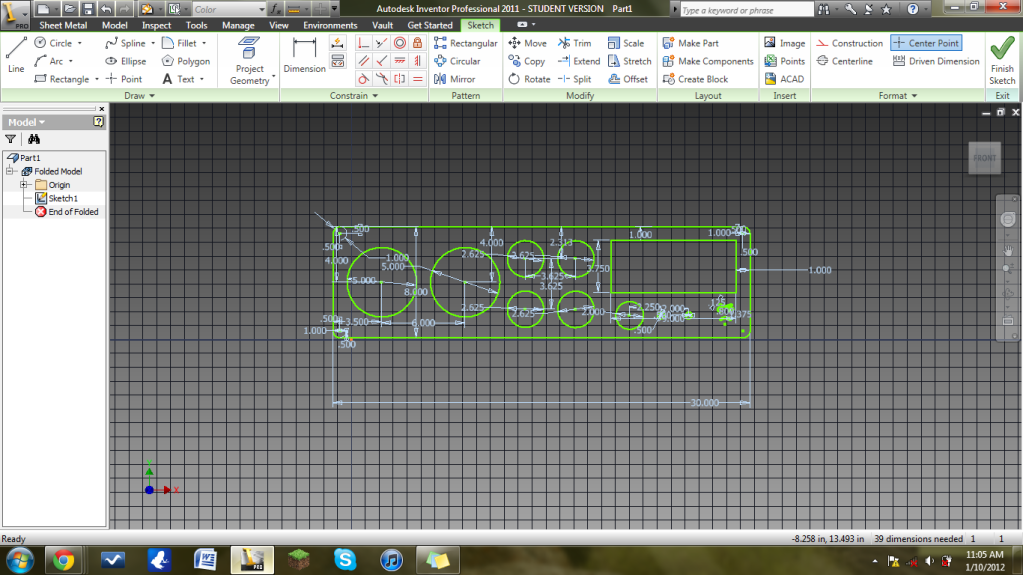Image resolution: width=1023 pixels, height=575 pixels.
Task: Open the Sheet Metal ribbon tab
Action: coord(63,25)
